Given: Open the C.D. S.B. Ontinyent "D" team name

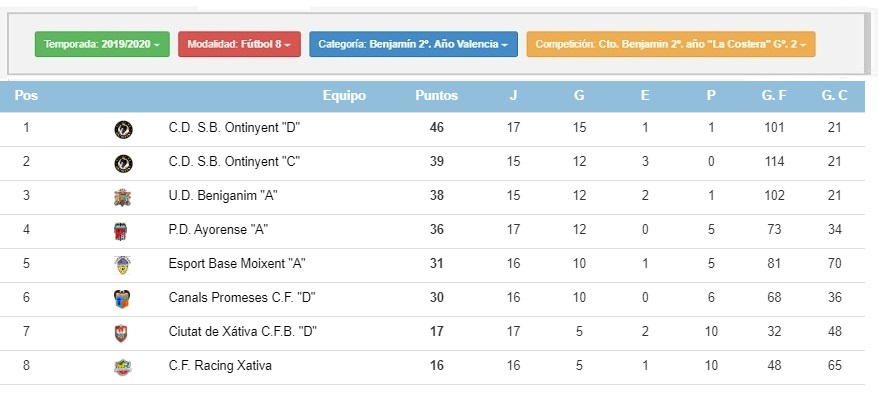Looking at the screenshot, I should (x=235, y=128).
